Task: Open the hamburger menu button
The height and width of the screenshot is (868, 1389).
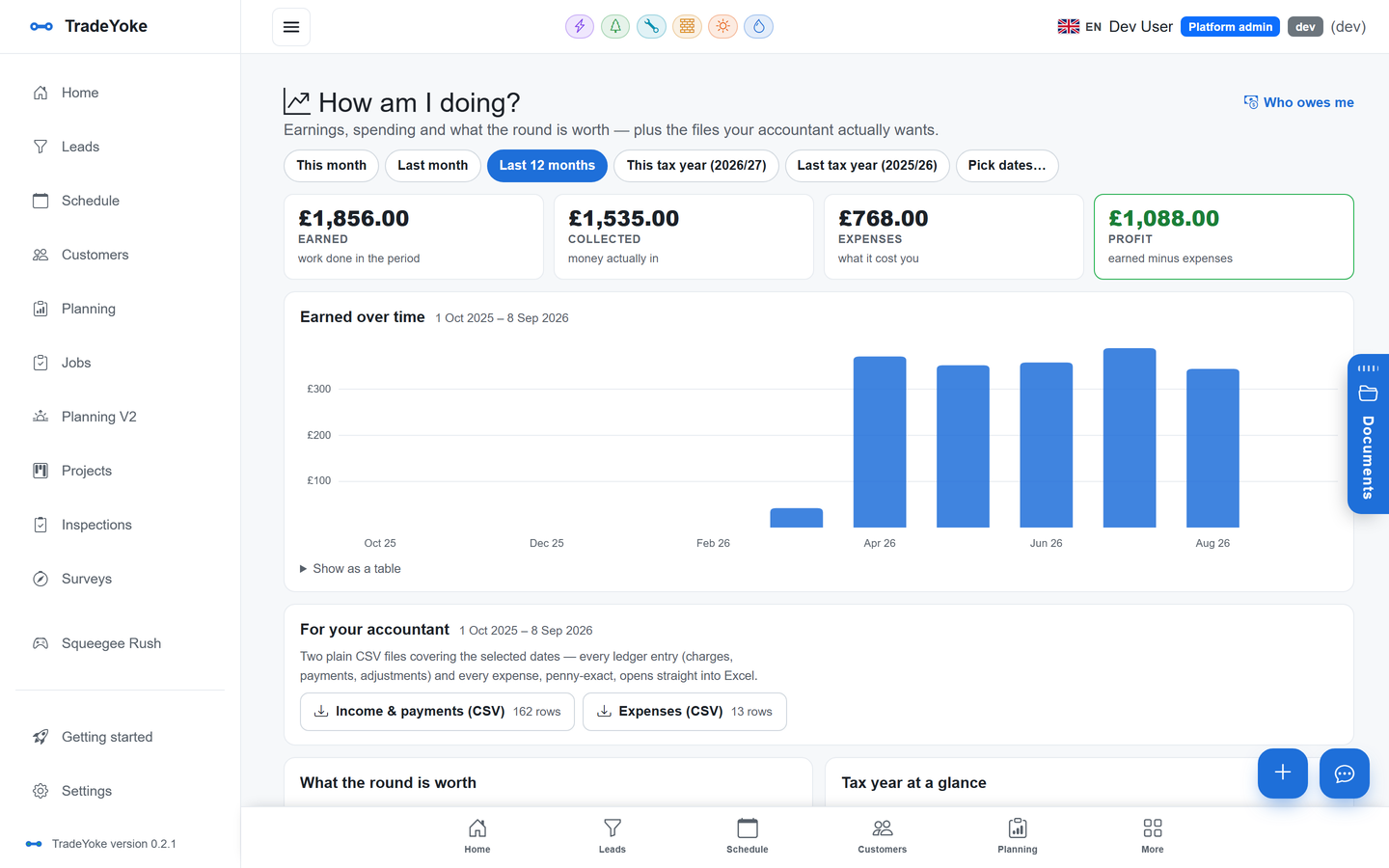Action: coord(291,27)
